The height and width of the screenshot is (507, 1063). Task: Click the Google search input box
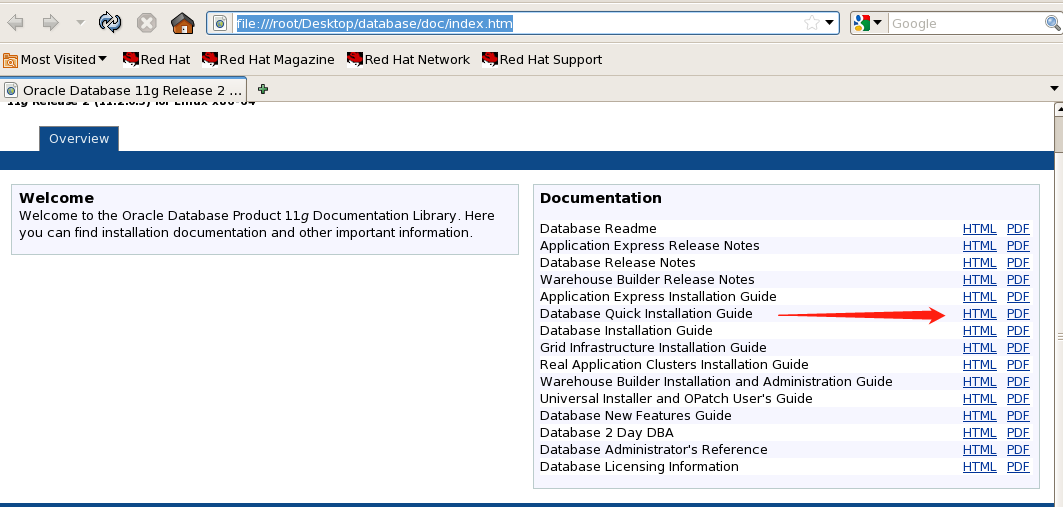pyautogui.click(x=965, y=24)
